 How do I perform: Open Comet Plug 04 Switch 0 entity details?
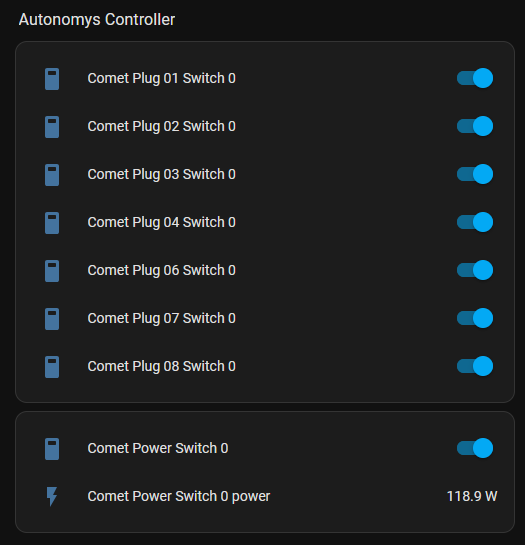(162, 222)
